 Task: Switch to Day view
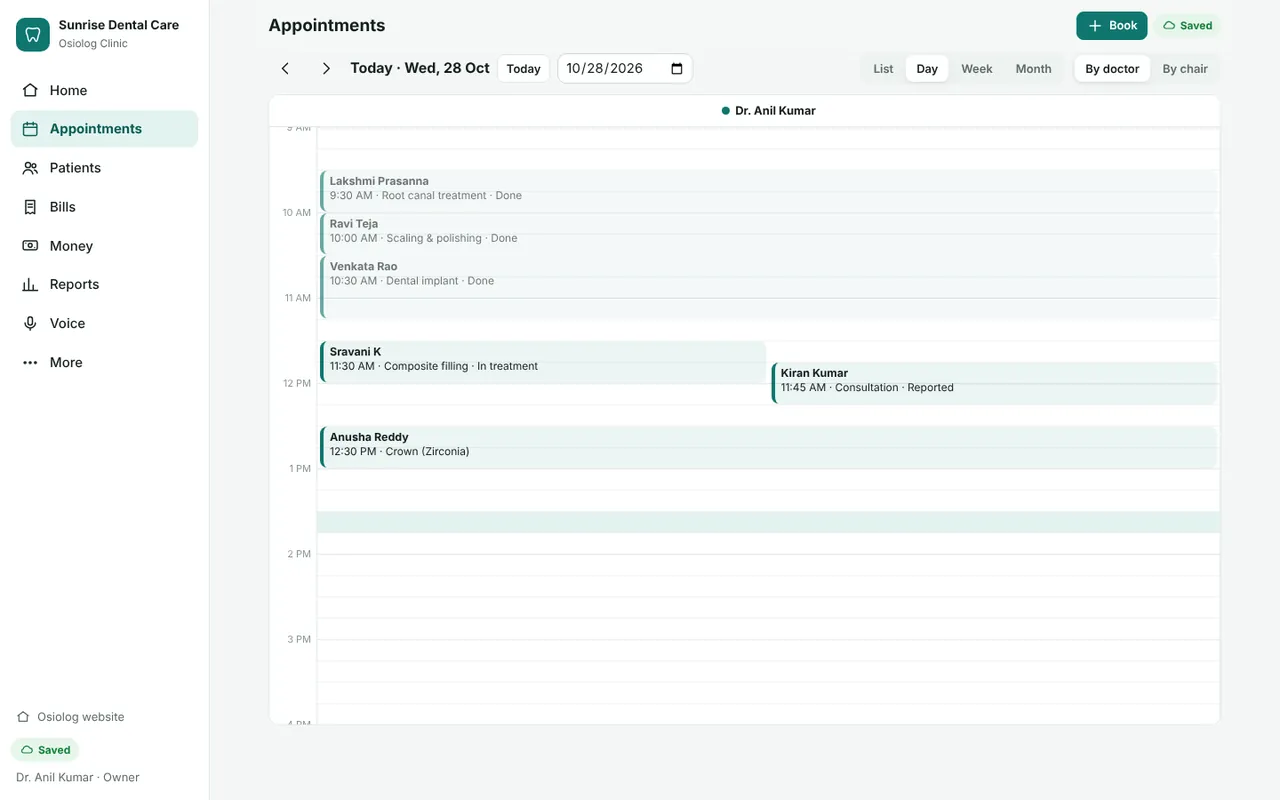pos(927,69)
